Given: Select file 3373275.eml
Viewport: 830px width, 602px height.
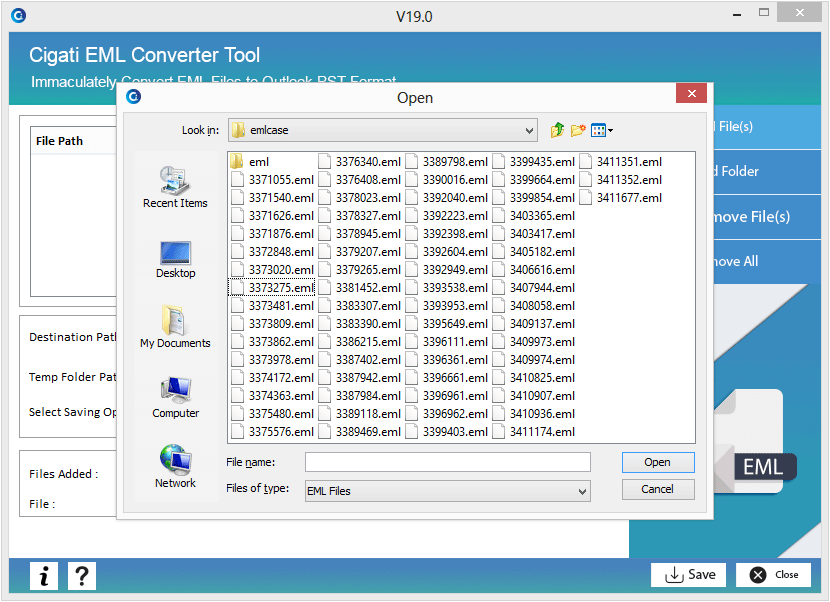Looking at the screenshot, I should click(273, 287).
